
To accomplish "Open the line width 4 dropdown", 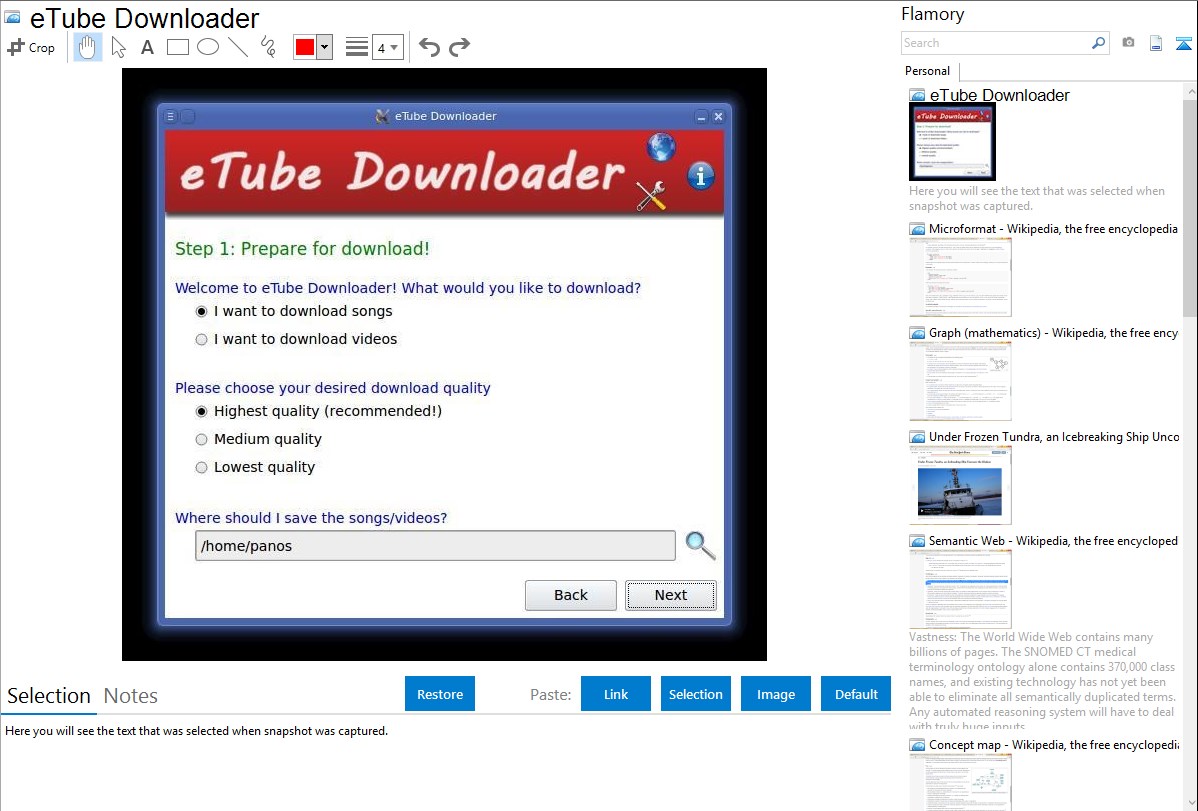I will 388,47.
